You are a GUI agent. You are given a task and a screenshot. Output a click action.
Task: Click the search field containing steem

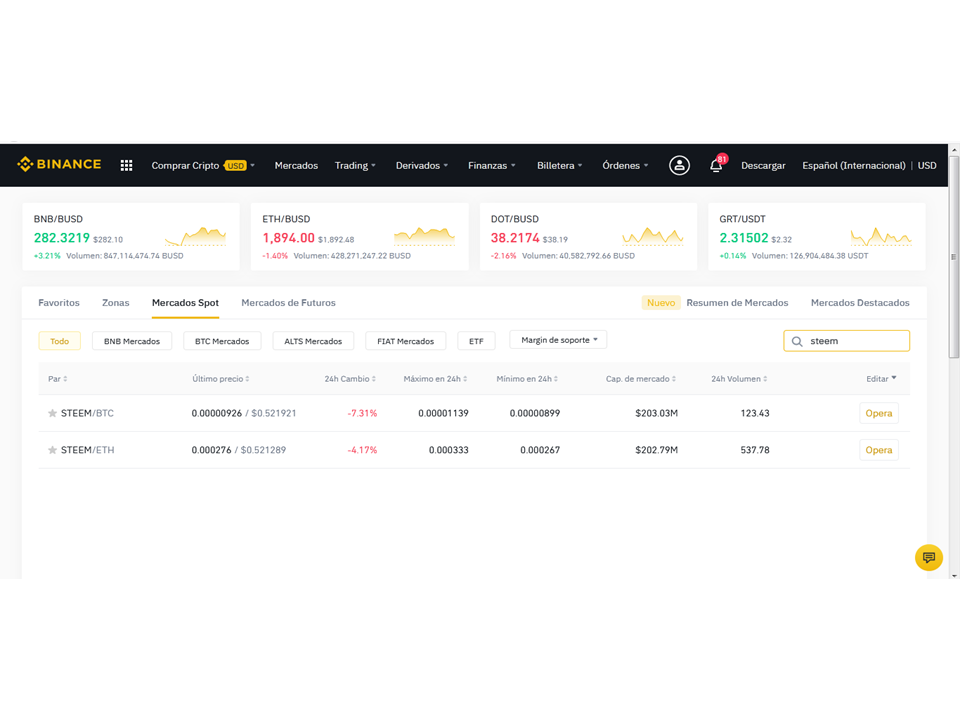(846, 341)
